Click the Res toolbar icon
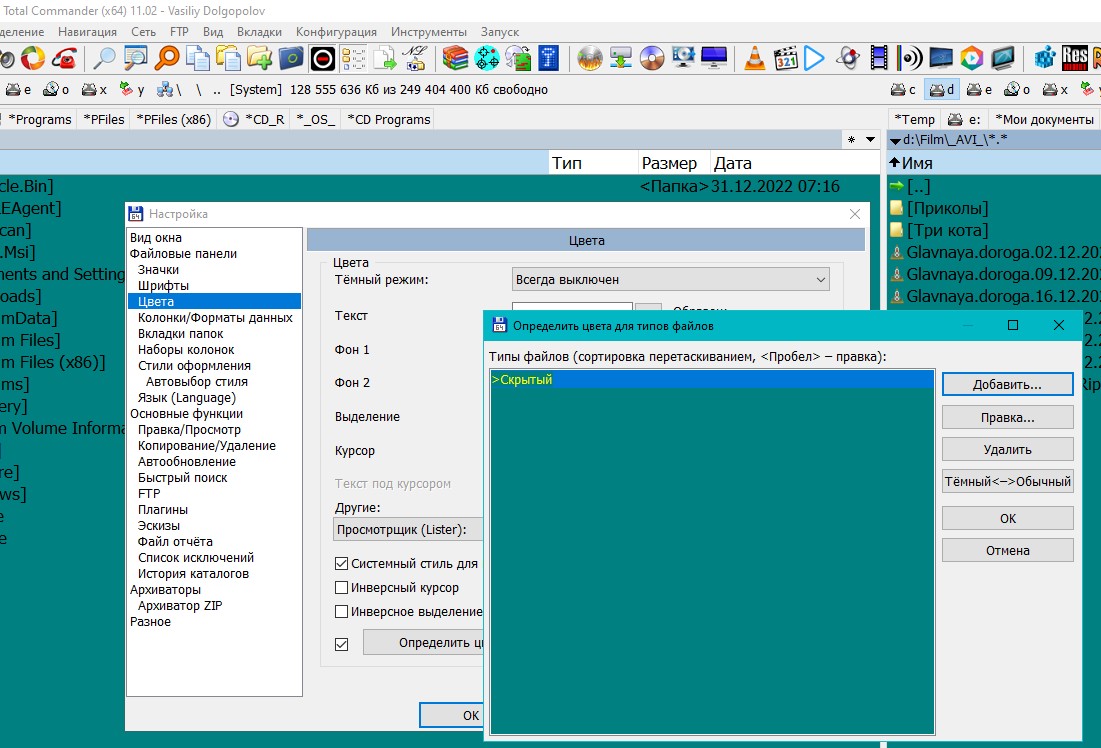The width and height of the screenshot is (1101, 748). (x=1074, y=58)
